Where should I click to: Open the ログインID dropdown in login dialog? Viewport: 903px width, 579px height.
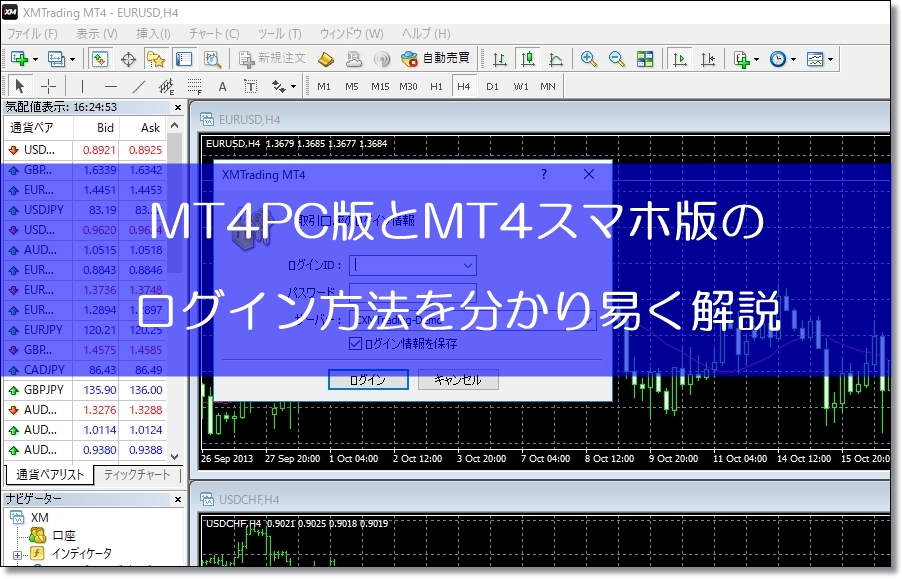[468, 266]
